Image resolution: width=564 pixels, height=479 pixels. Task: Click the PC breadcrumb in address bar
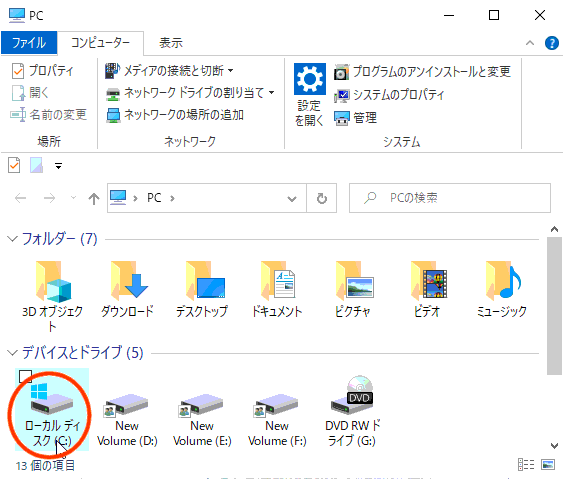tap(154, 198)
